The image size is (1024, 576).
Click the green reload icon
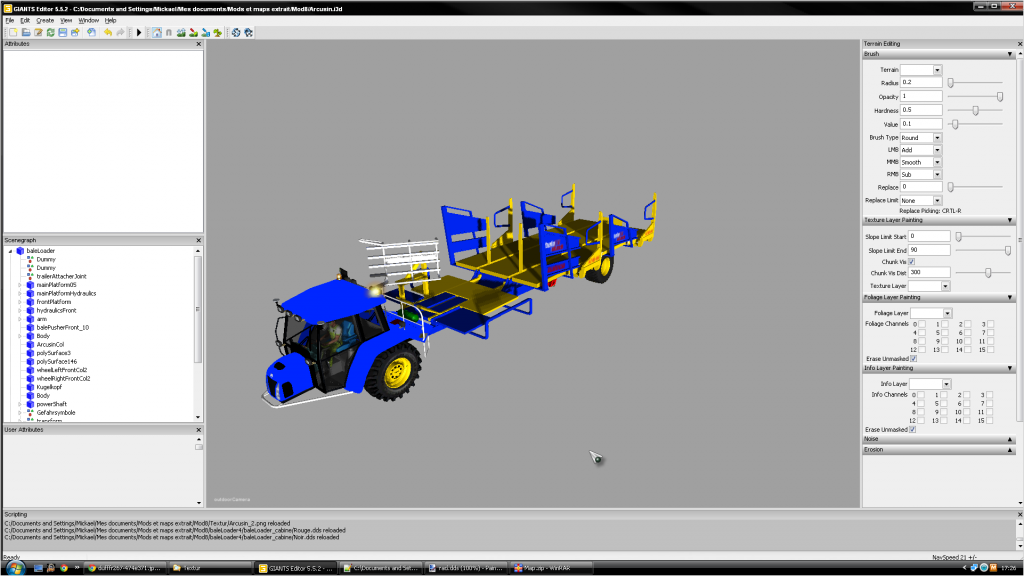(50, 32)
